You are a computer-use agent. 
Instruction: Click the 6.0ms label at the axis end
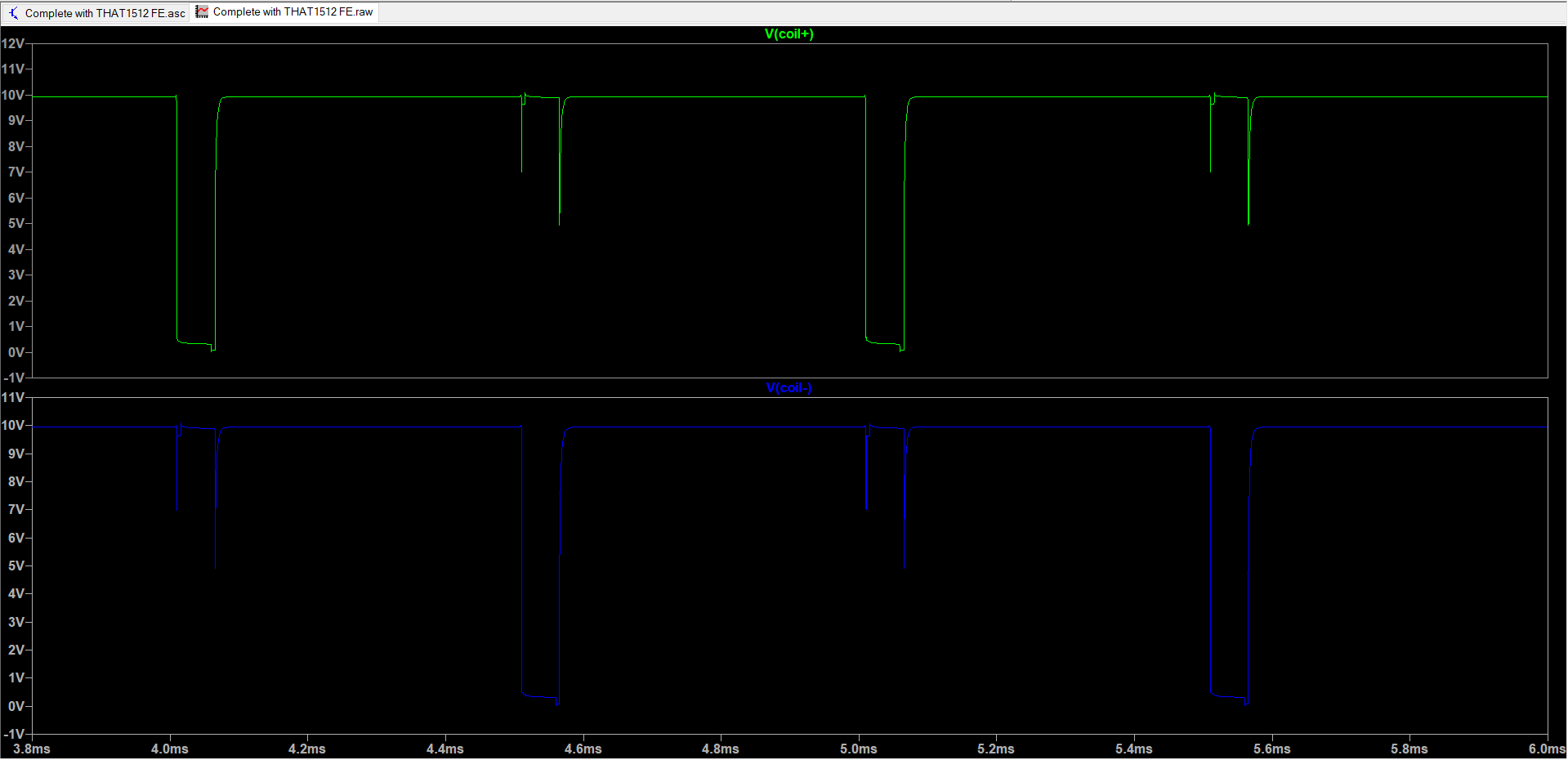point(1547,749)
